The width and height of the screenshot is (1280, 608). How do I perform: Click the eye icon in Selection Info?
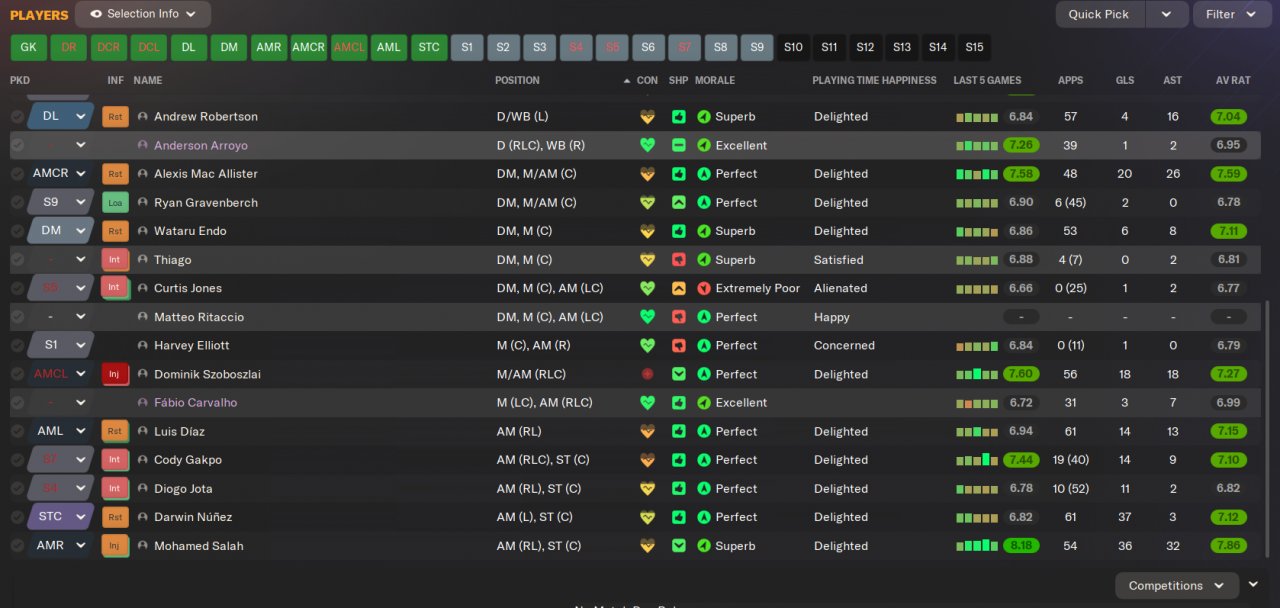click(x=96, y=14)
